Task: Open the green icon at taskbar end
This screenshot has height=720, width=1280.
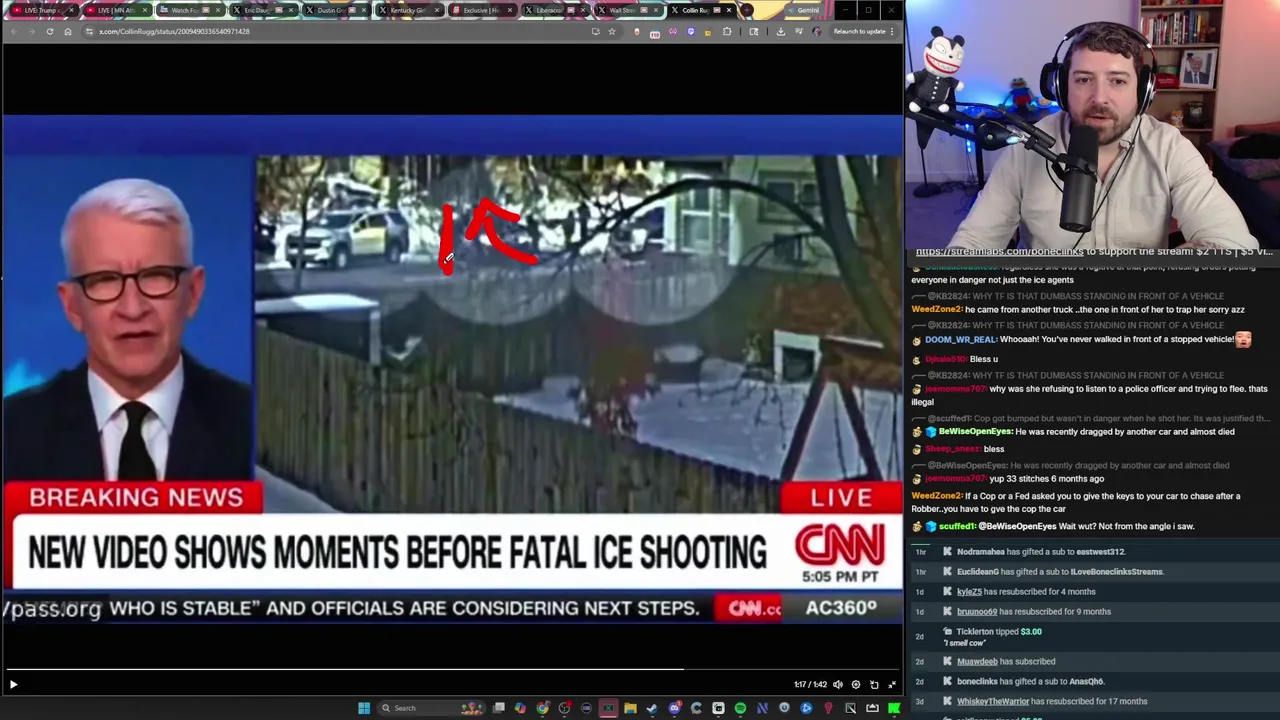Action: click(x=894, y=708)
